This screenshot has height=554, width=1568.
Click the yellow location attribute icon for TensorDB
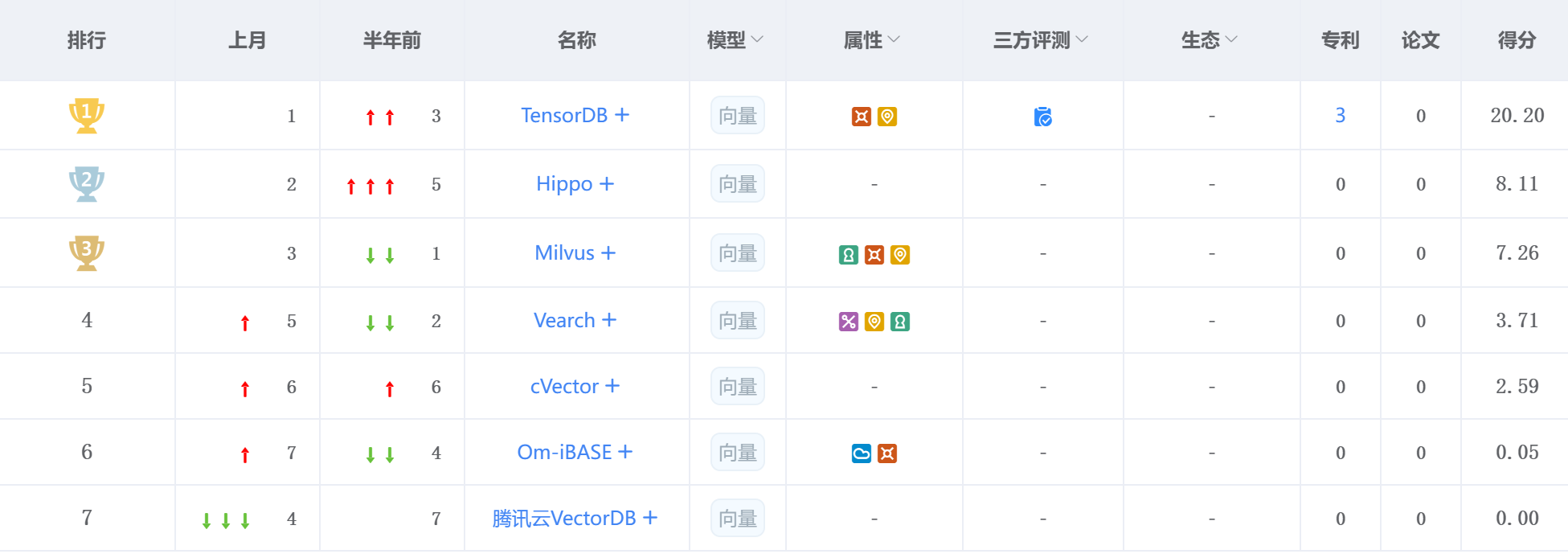tap(887, 117)
